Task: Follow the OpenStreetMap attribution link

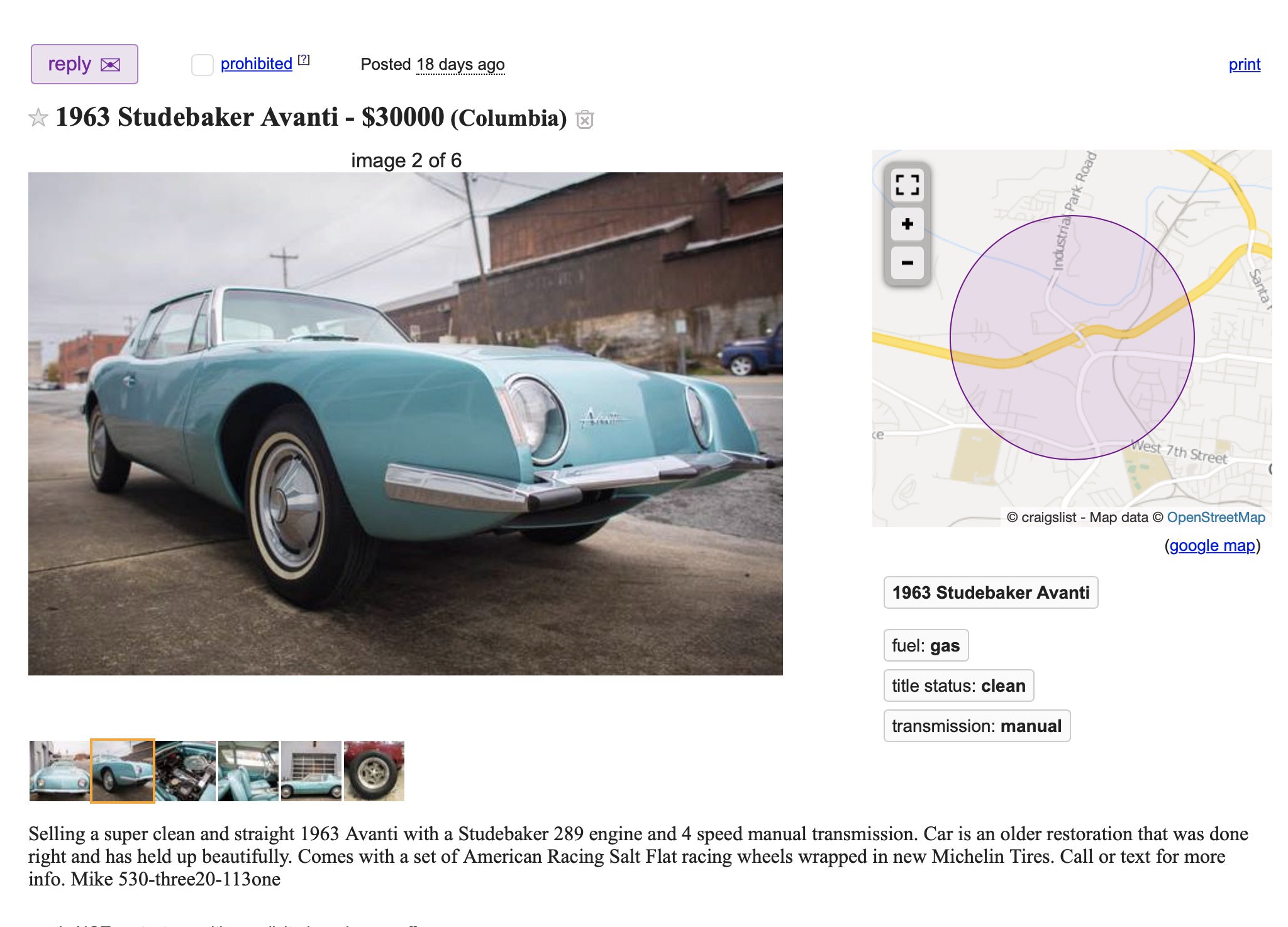Action: pyautogui.click(x=1216, y=518)
